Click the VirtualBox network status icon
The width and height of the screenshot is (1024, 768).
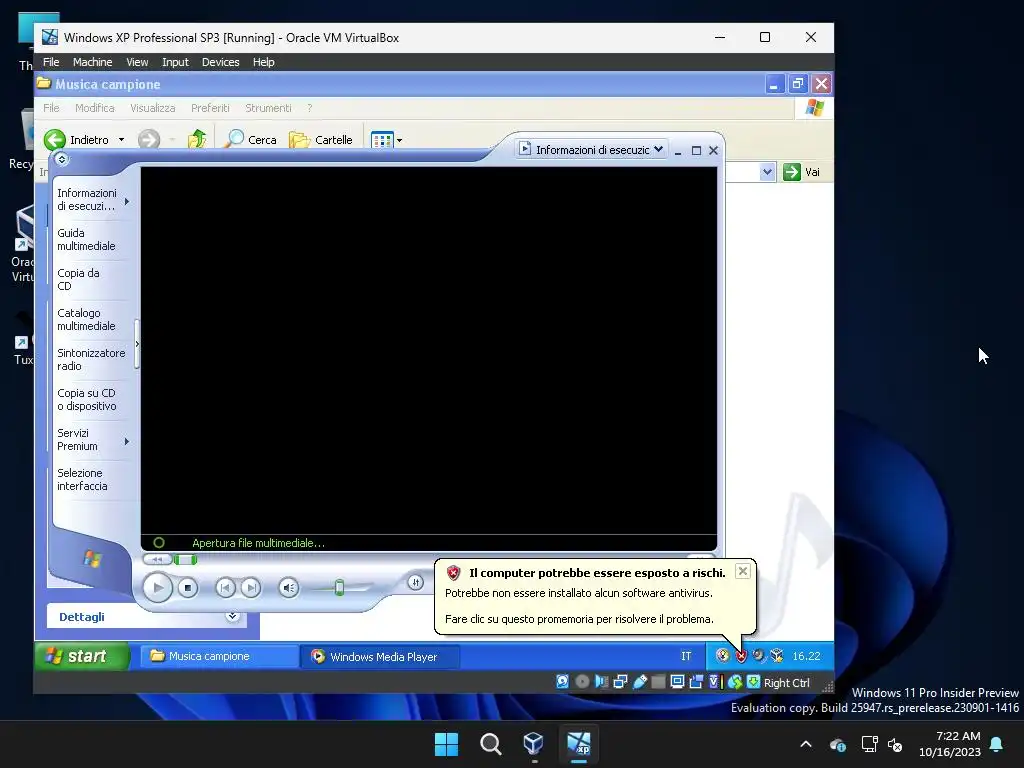pos(620,682)
